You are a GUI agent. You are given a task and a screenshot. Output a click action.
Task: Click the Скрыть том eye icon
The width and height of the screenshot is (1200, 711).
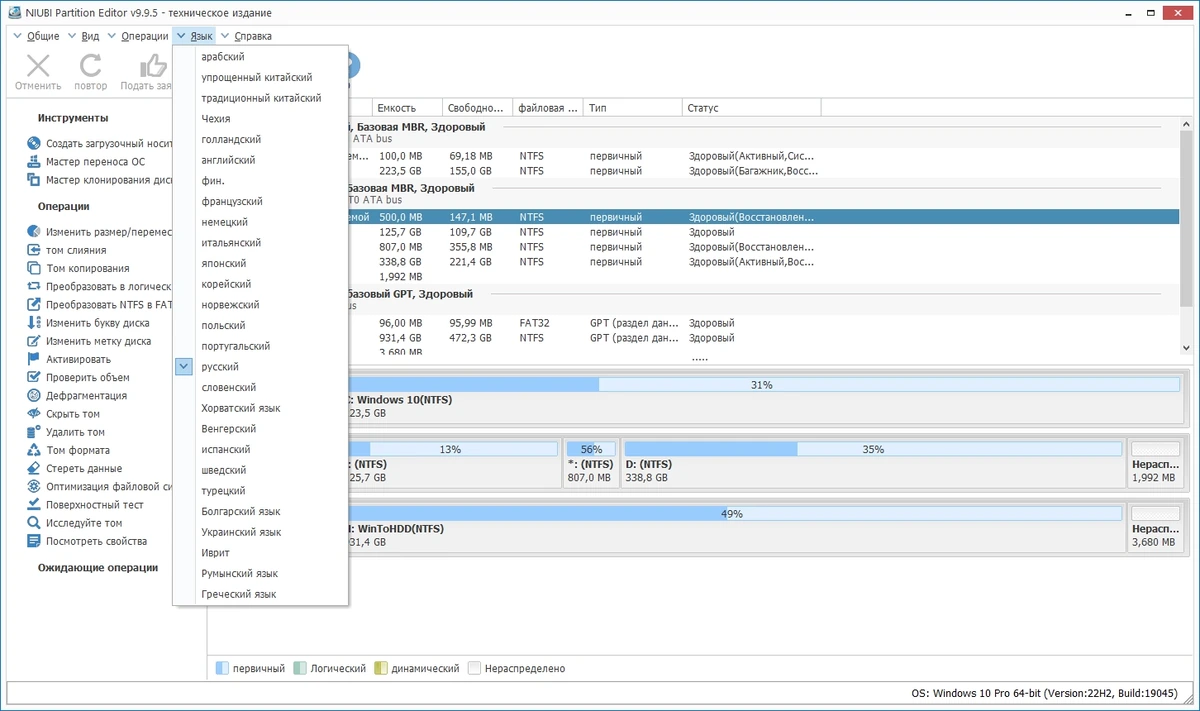click(34, 414)
